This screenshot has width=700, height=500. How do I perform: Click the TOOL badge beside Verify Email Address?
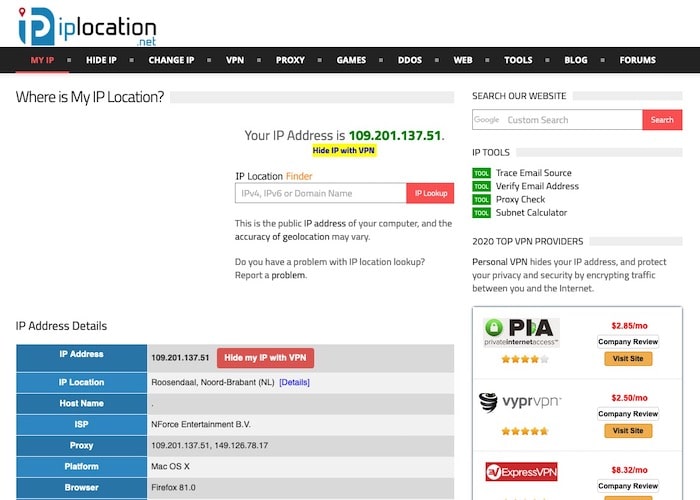click(x=481, y=187)
